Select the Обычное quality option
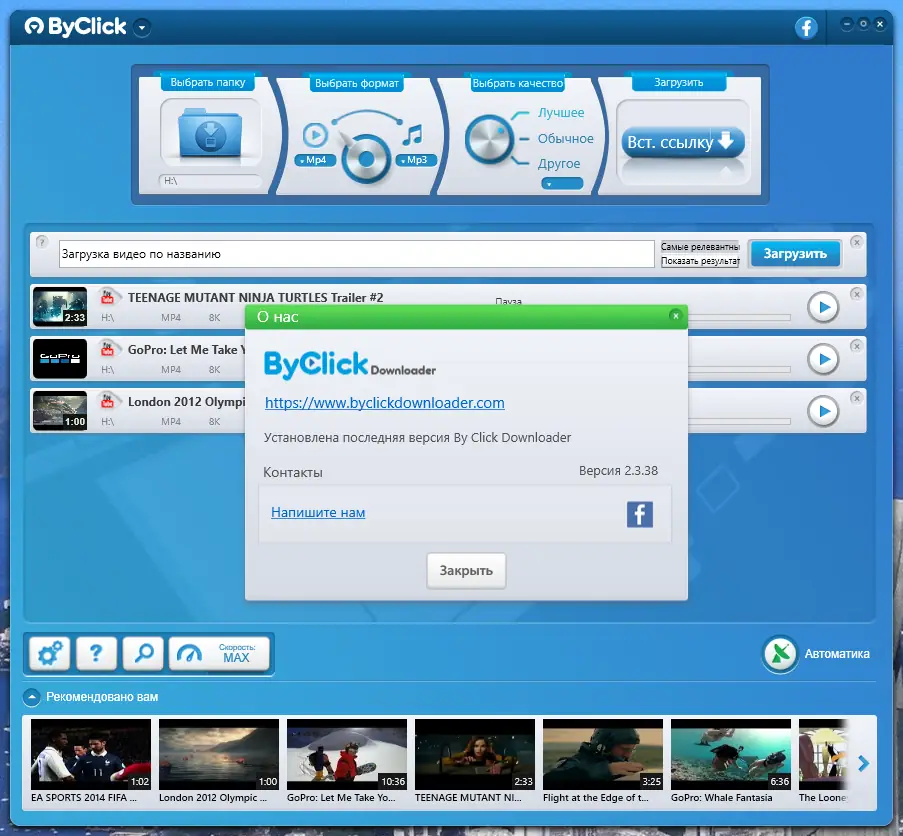903x836 pixels. pos(563,136)
